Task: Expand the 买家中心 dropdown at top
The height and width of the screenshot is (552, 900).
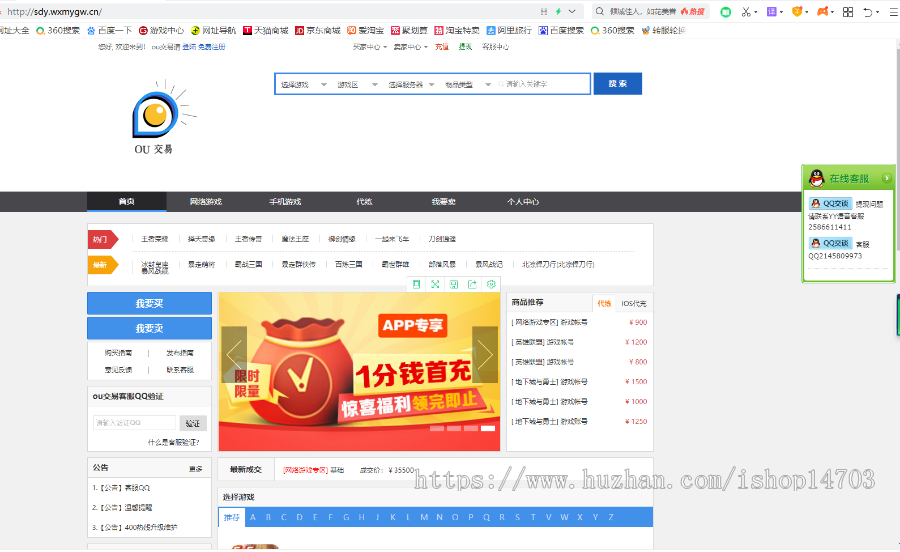Action: click(x=370, y=47)
